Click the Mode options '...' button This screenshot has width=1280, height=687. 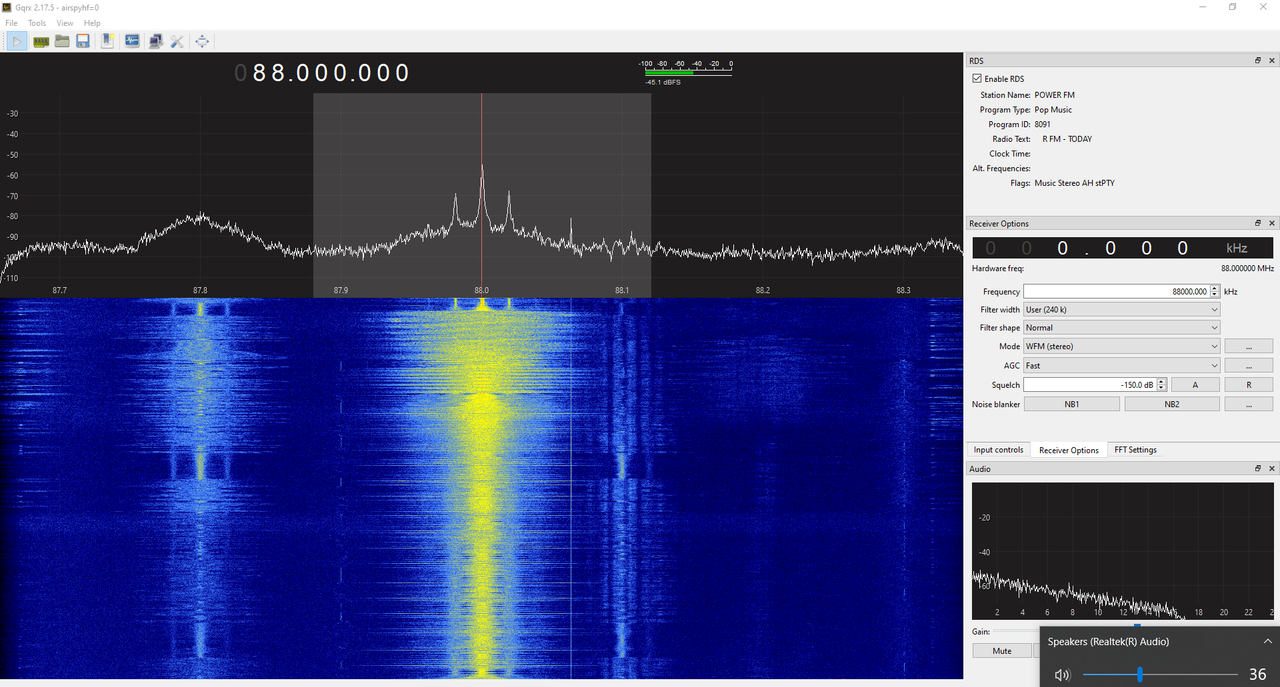[1248, 346]
